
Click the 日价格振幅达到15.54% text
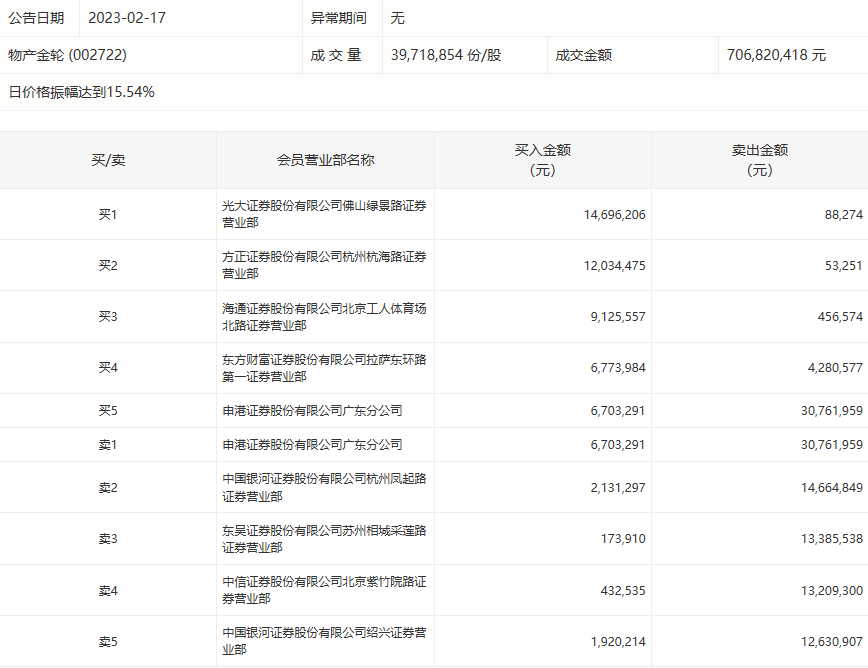(x=81, y=92)
